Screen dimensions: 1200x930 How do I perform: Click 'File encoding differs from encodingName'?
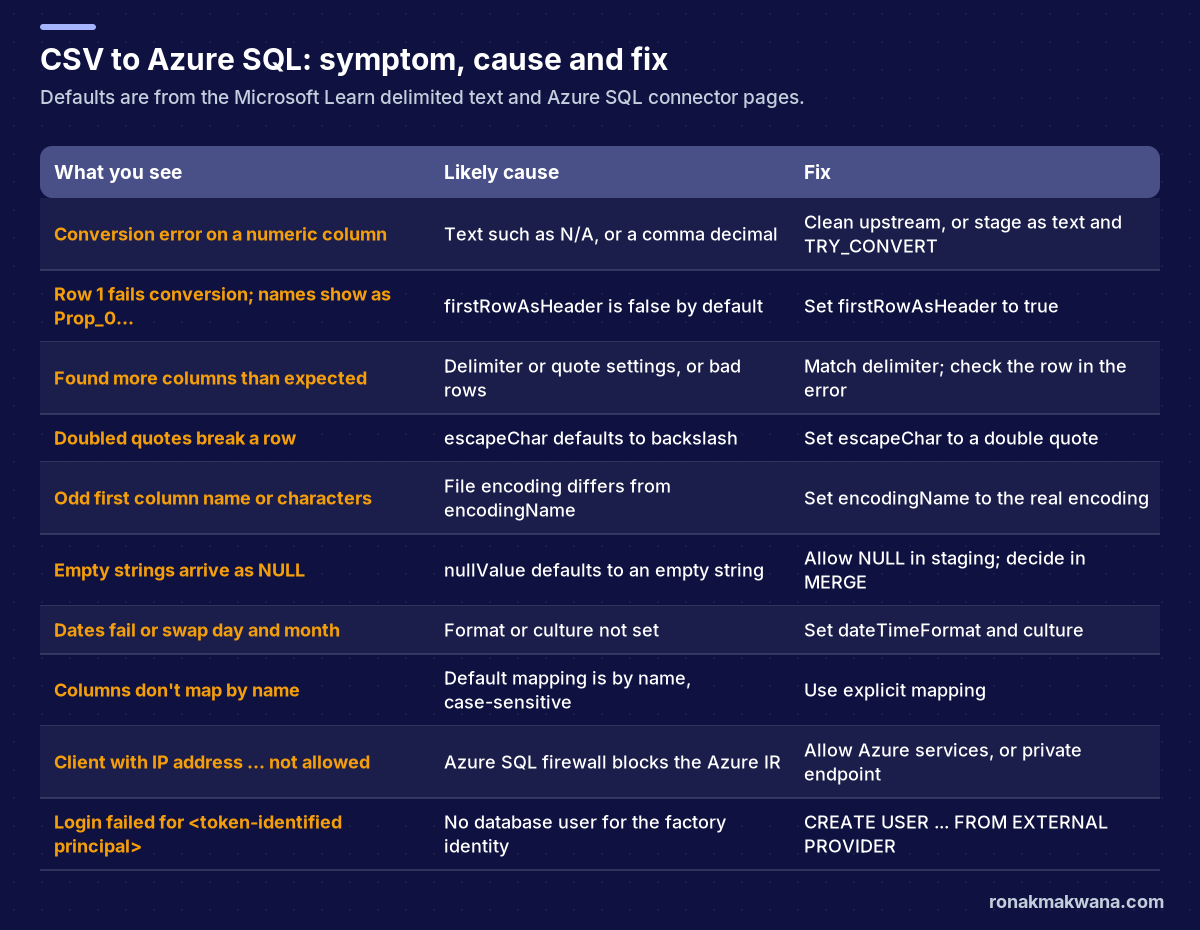point(557,498)
